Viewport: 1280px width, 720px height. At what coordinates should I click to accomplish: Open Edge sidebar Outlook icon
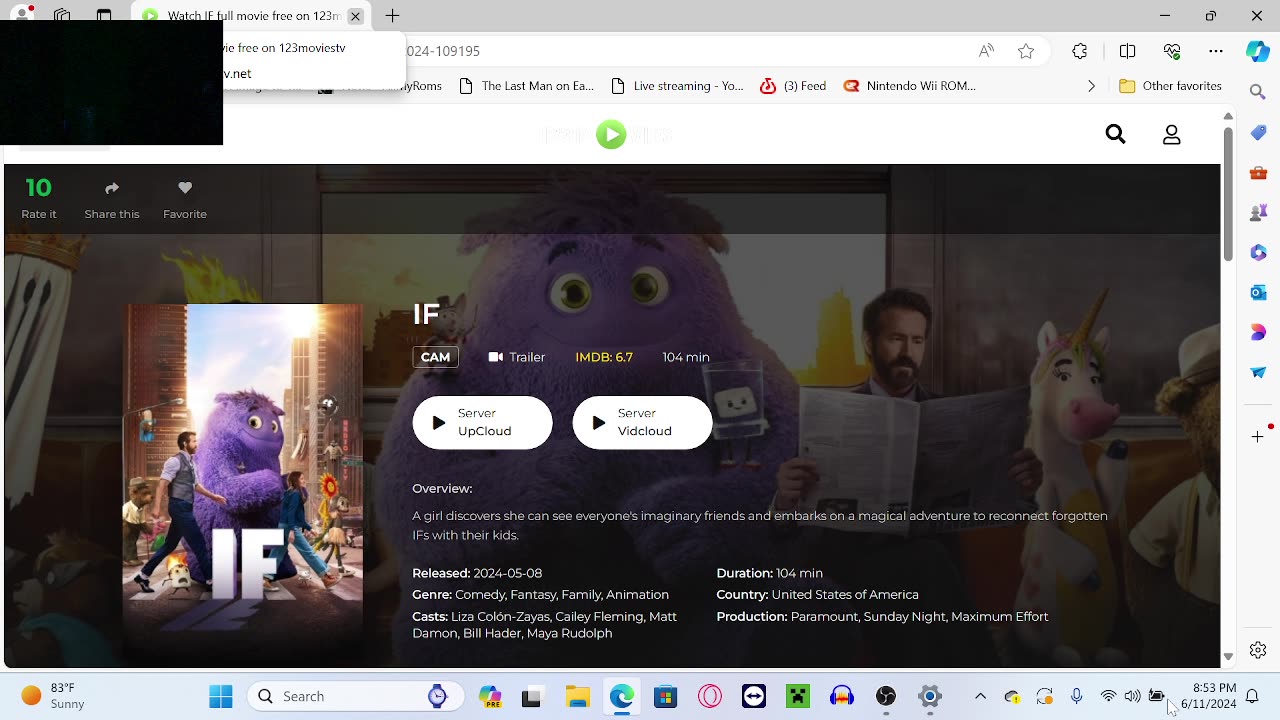pos(1258,292)
